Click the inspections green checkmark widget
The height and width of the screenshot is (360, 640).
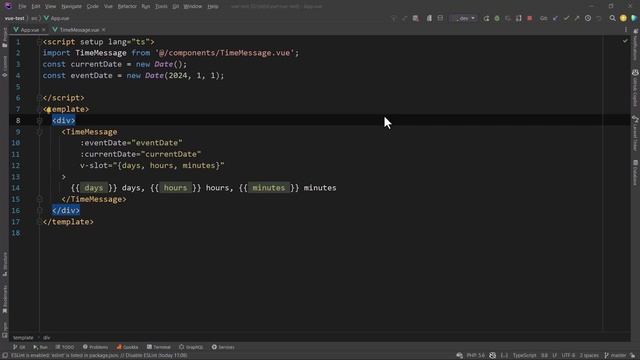click(x=625, y=41)
